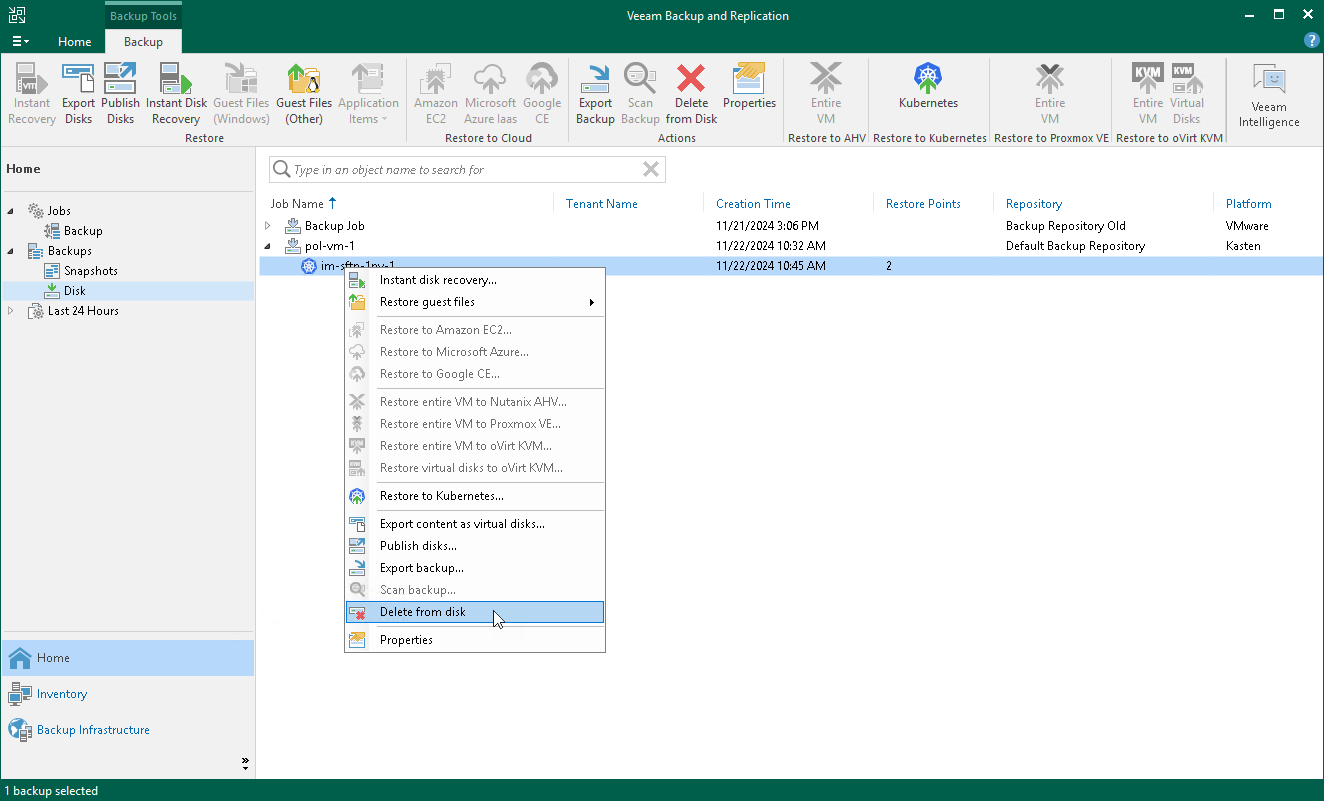This screenshot has height=801, width=1324.
Task: Click the VMware platform cell
Action: pos(1247,226)
